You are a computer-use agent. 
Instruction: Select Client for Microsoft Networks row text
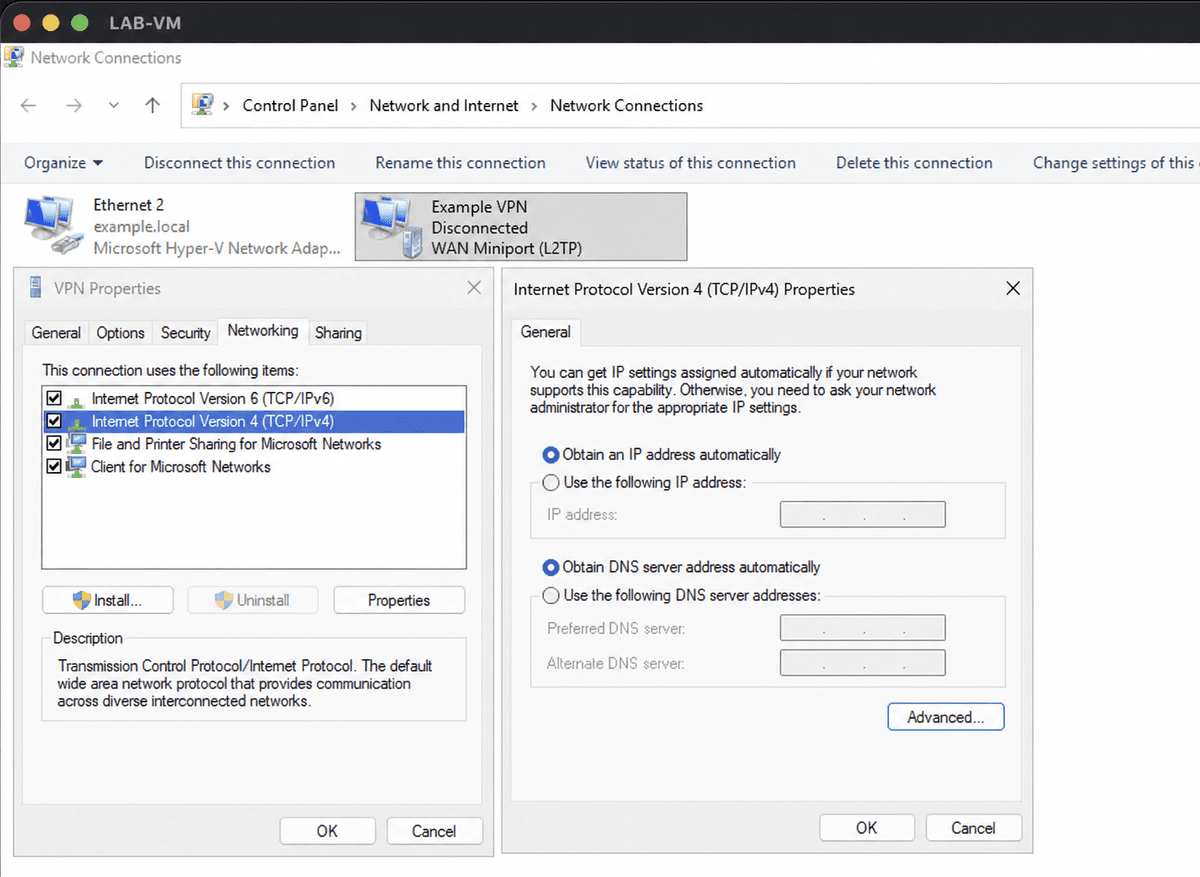coord(181,466)
